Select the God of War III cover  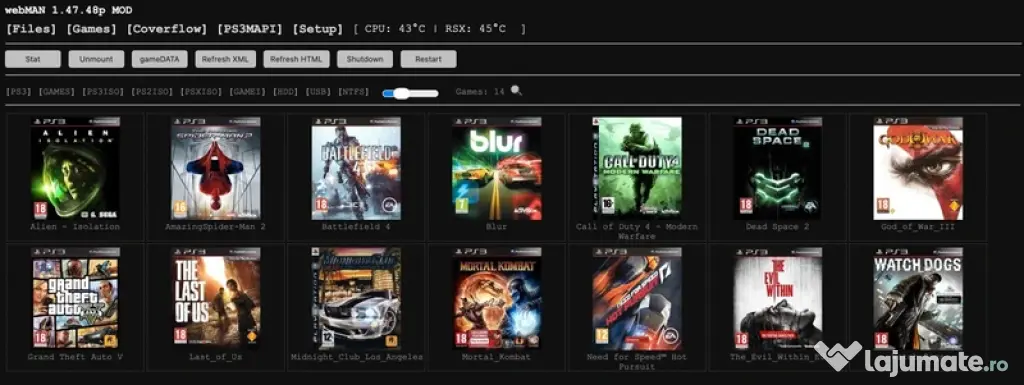tap(918, 168)
